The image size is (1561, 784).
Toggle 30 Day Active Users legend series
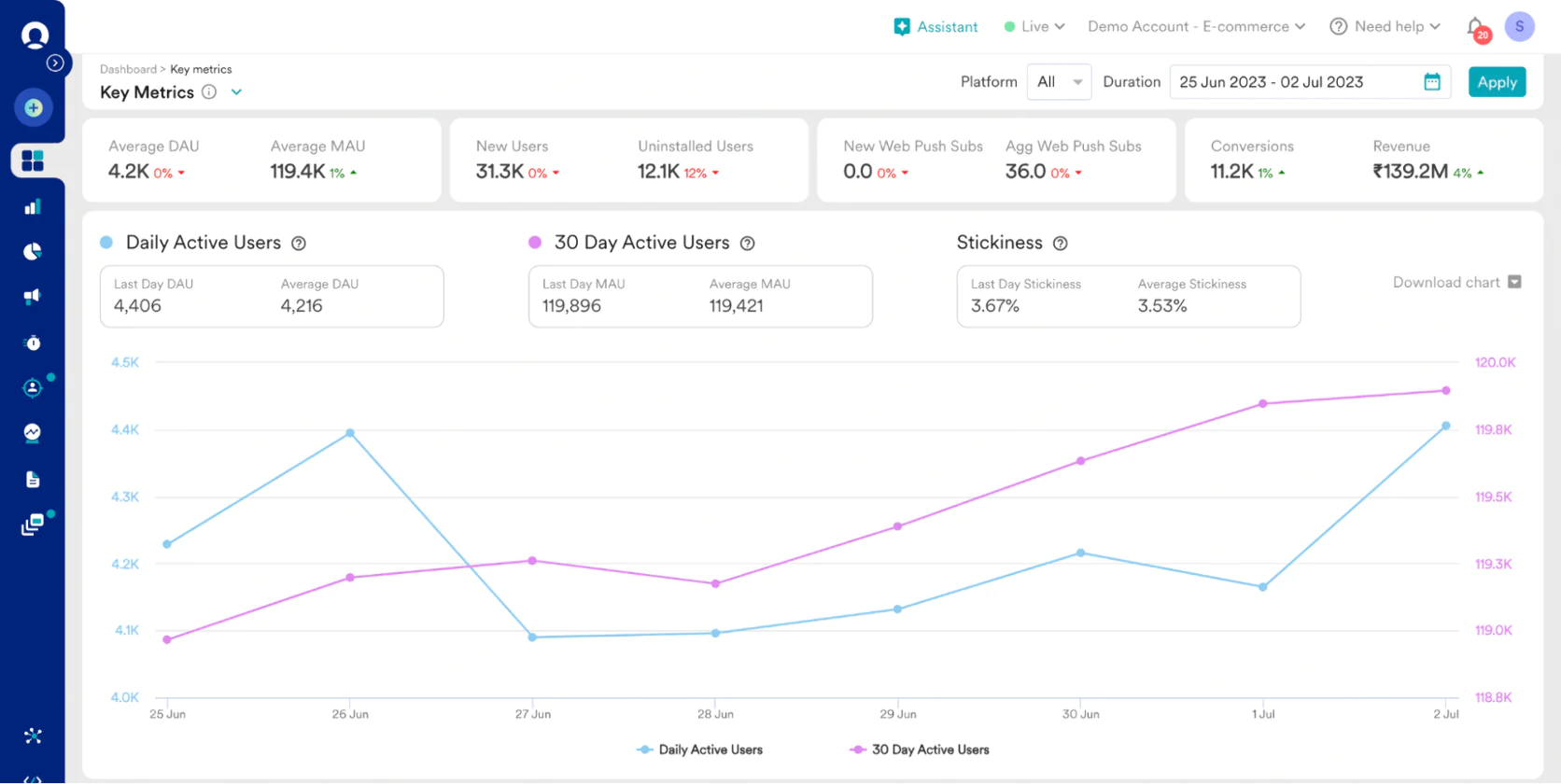pos(920,749)
